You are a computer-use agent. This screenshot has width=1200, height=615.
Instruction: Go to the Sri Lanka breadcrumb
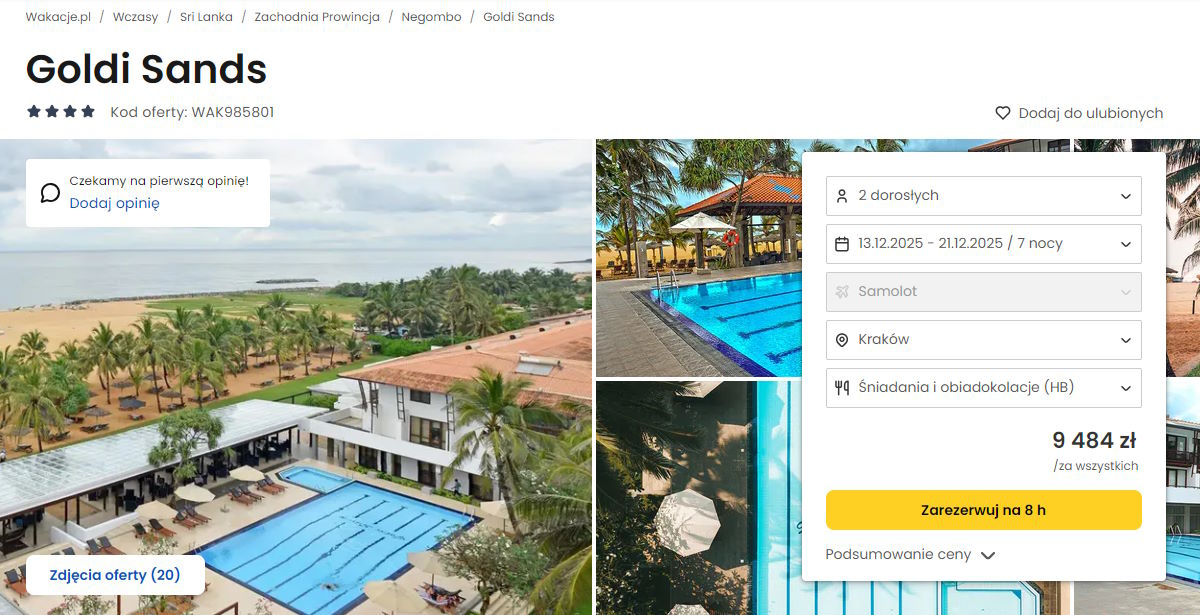point(206,17)
